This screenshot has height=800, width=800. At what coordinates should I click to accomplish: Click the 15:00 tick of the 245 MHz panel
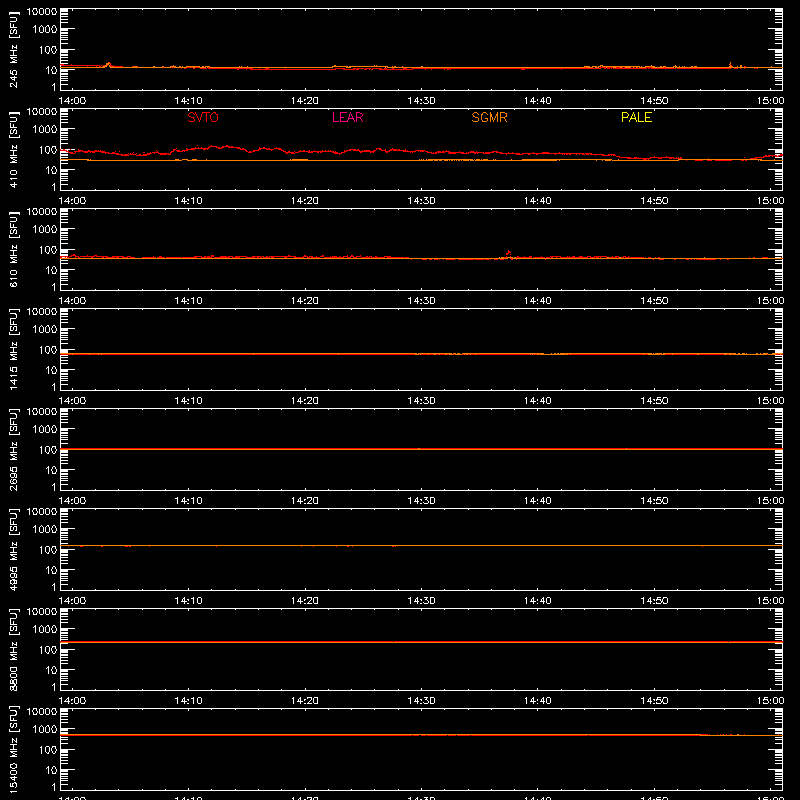770,101
